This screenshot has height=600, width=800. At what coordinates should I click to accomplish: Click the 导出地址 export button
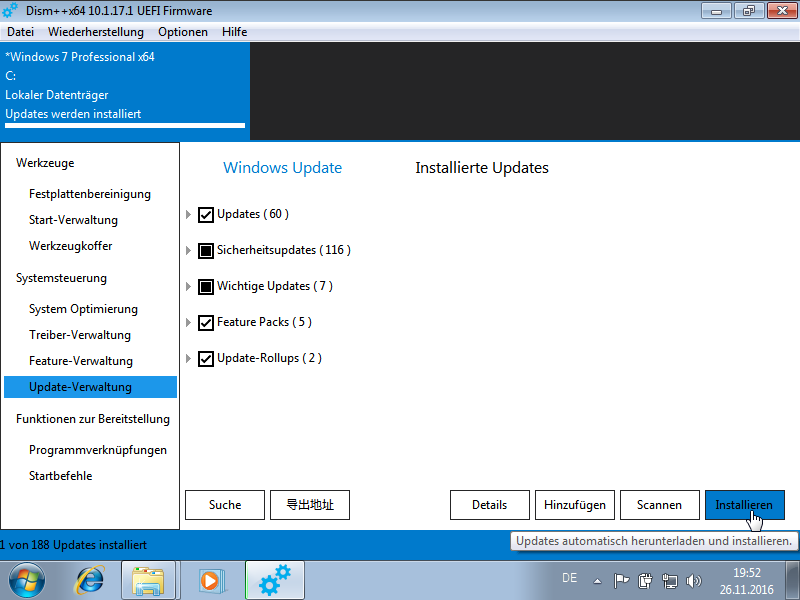(x=310, y=505)
